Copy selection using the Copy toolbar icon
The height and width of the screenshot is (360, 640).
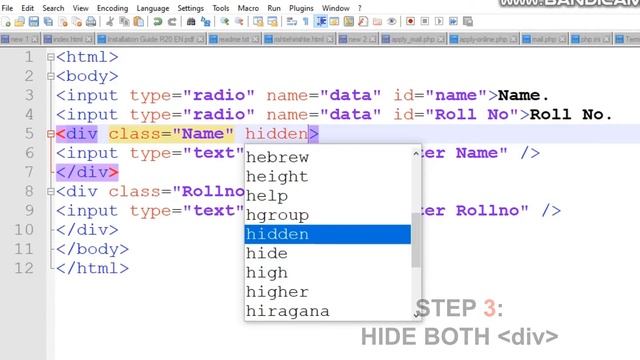124,22
